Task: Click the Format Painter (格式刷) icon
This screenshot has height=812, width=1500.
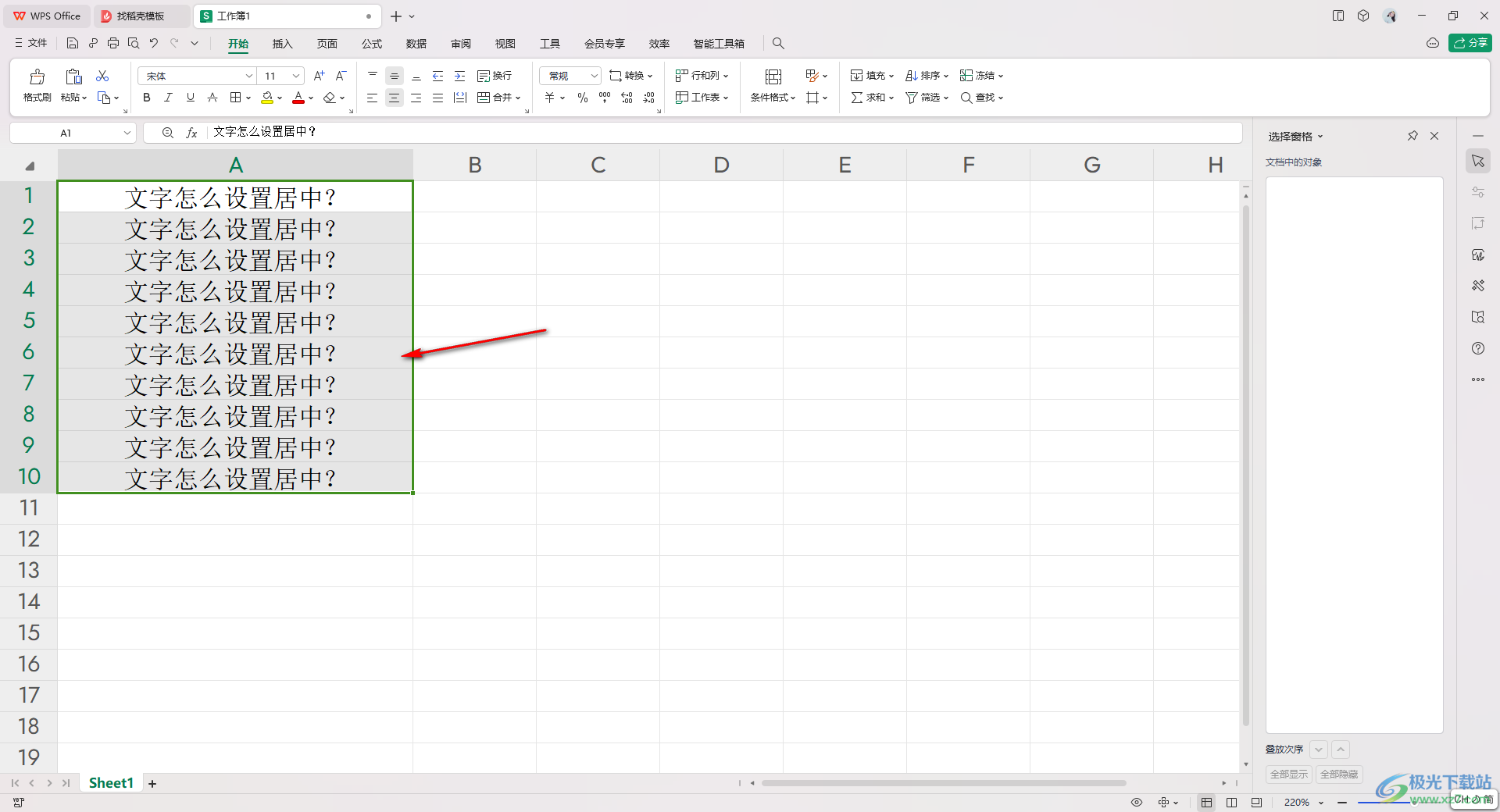Action: point(37,77)
